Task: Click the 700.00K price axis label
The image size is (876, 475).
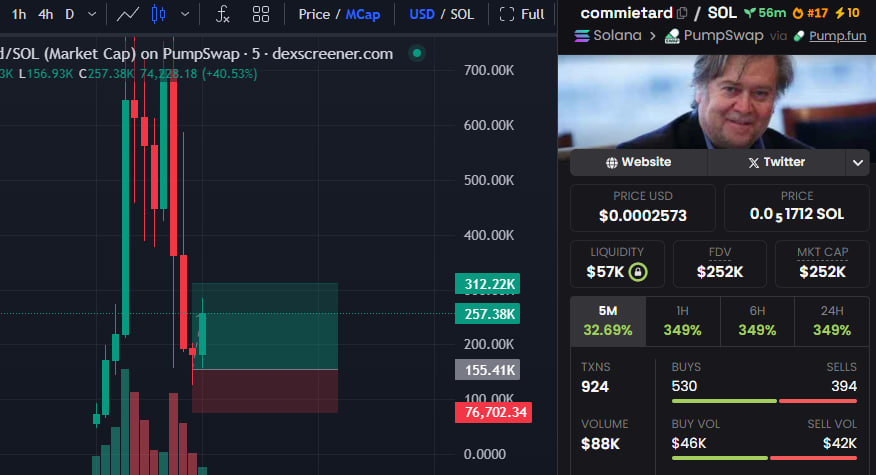Action: pyautogui.click(x=489, y=70)
